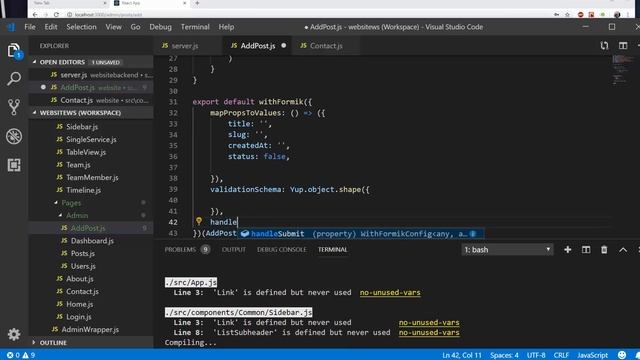Open the Search view in the activity bar
This screenshot has height=360, width=640.
click(14, 78)
